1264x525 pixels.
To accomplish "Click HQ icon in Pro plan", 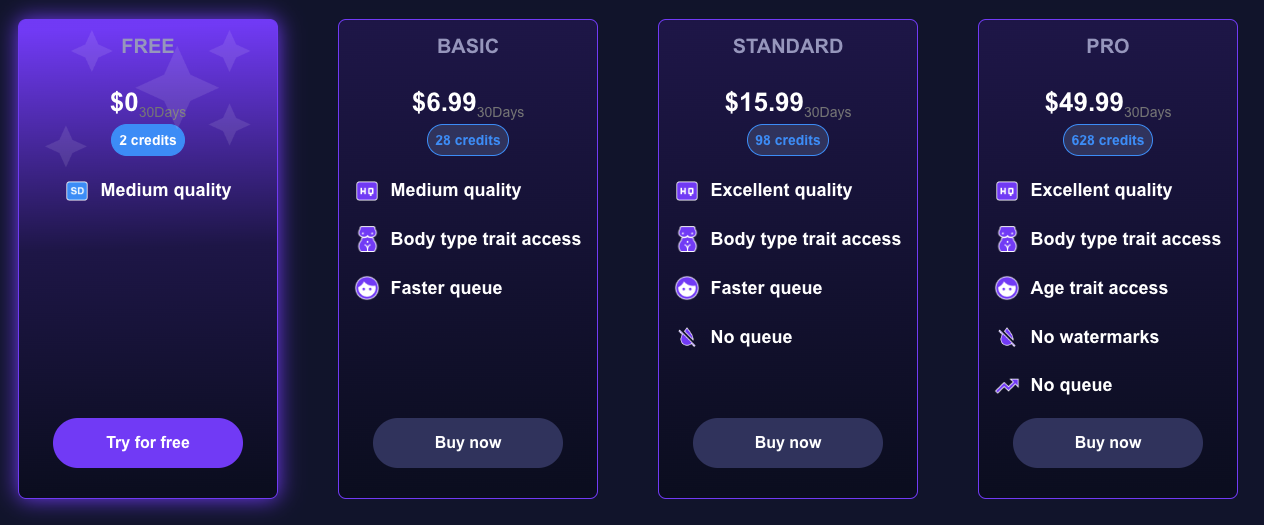I will [x=1007, y=191].
